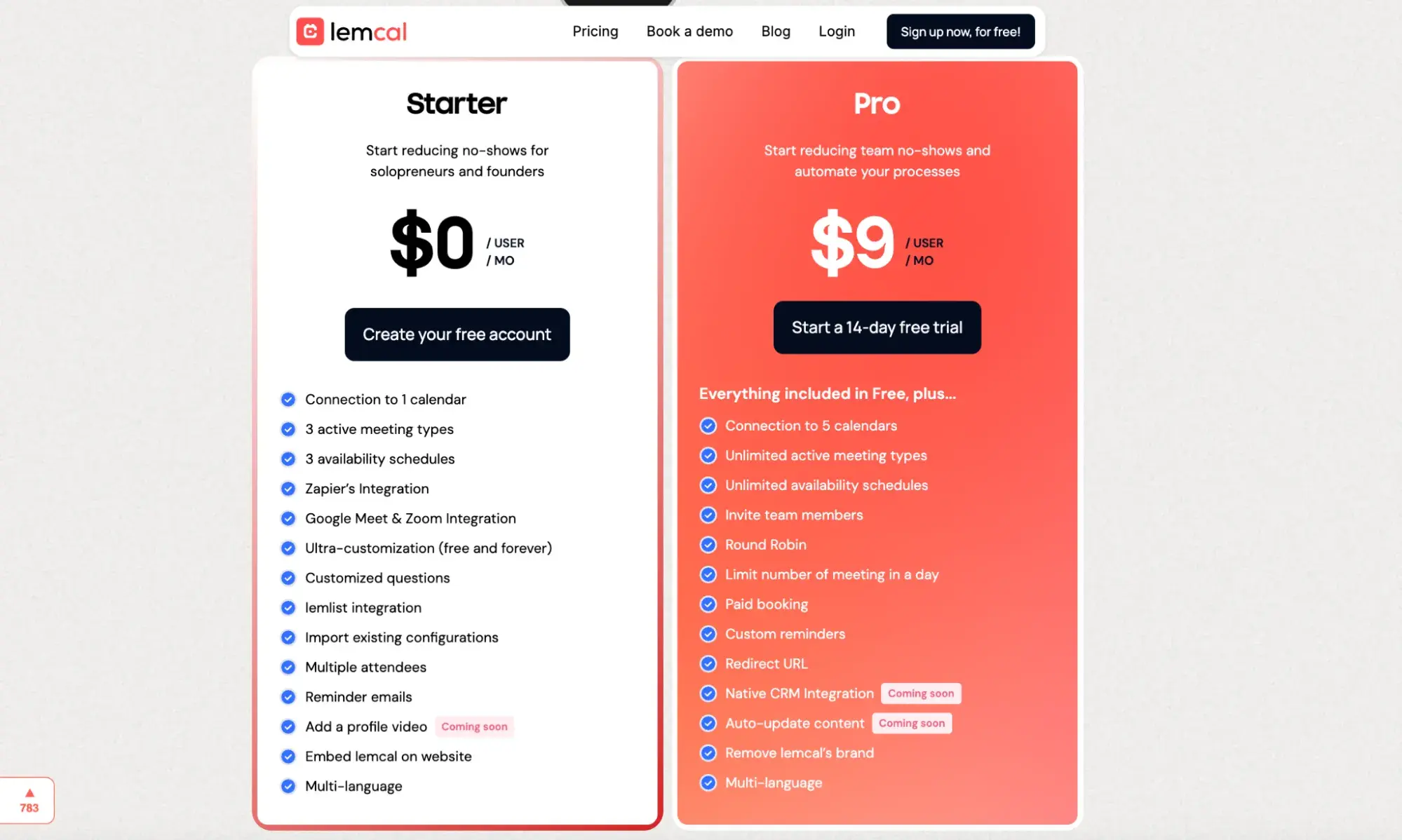This screenshot has height=840, width=1402.
Task: Click the Sign up now, for free button
Action: [x=960, y=31]
